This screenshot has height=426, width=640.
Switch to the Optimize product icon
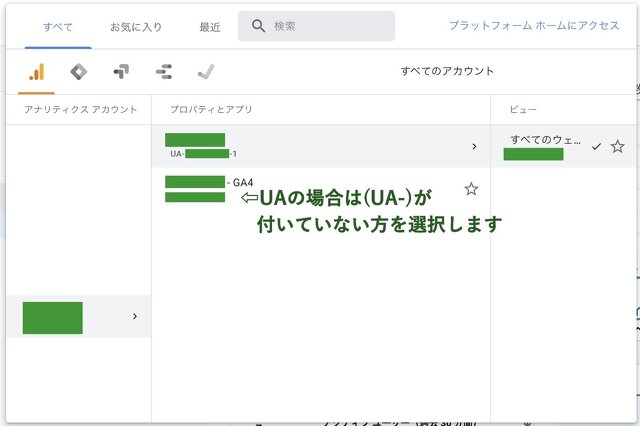point(121,72)
